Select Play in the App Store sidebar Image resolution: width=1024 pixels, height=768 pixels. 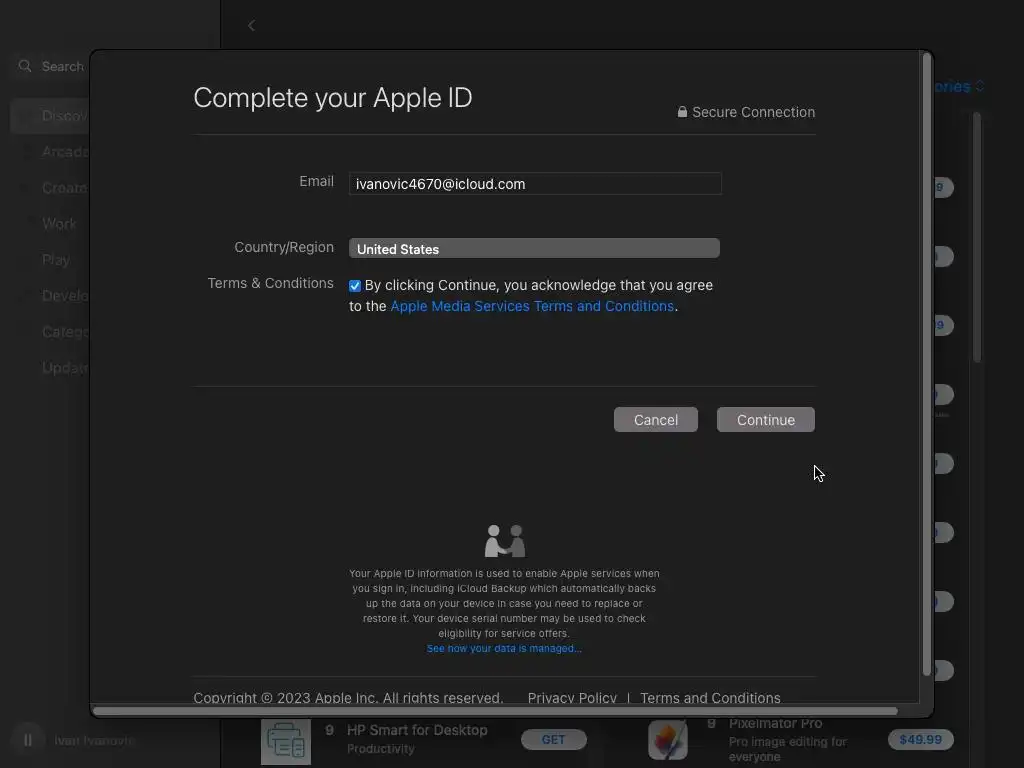(x=50, y=260)
